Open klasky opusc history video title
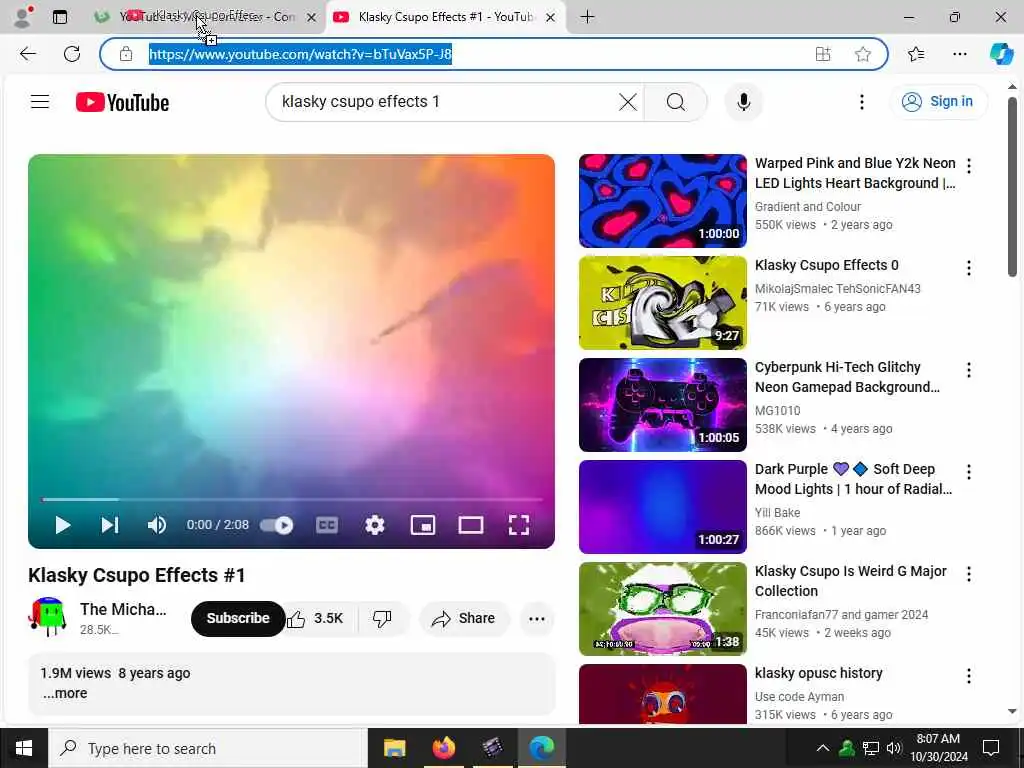 (818, 673)
